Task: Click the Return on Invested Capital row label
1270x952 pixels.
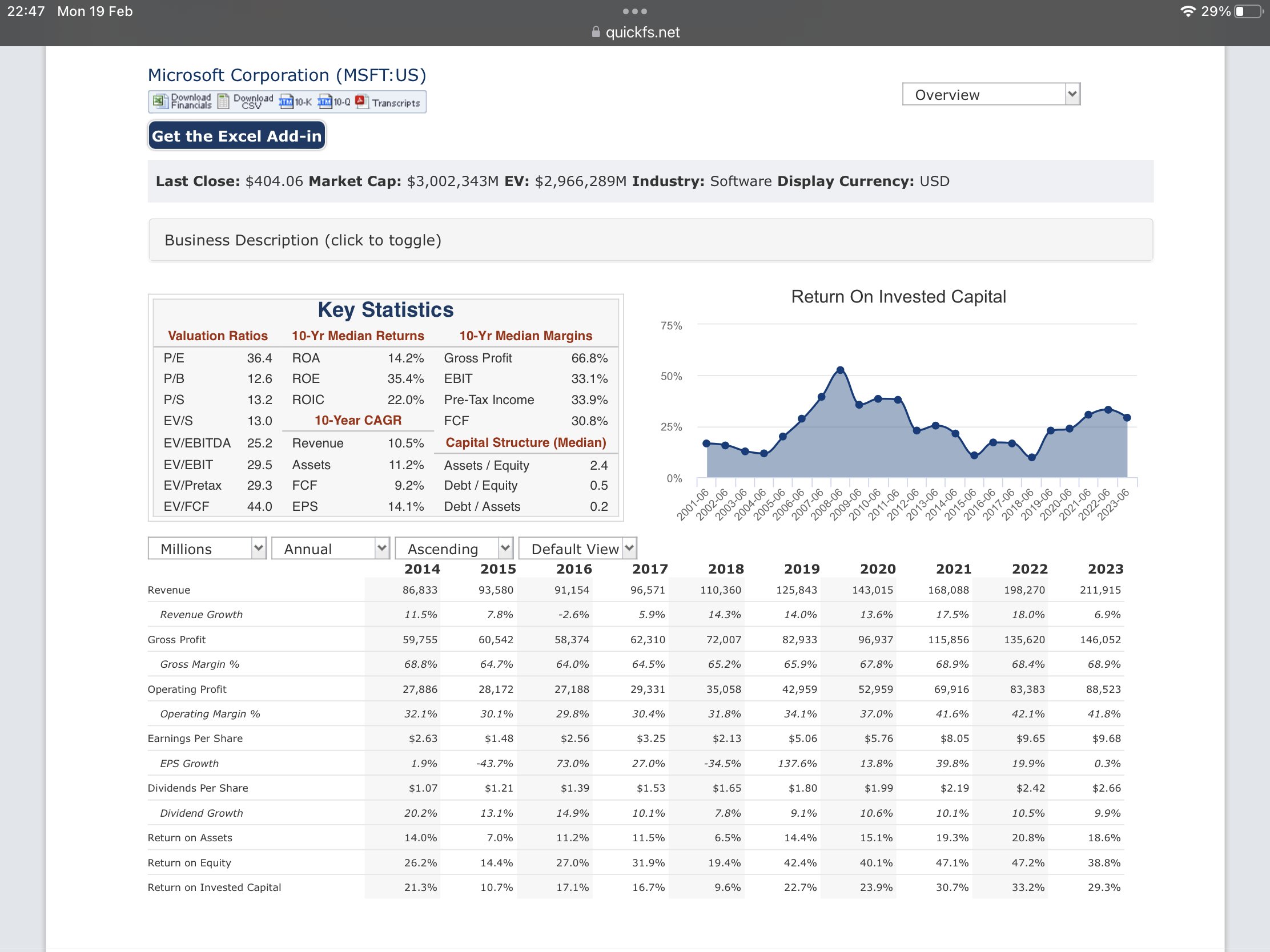Action: (214, 887)
